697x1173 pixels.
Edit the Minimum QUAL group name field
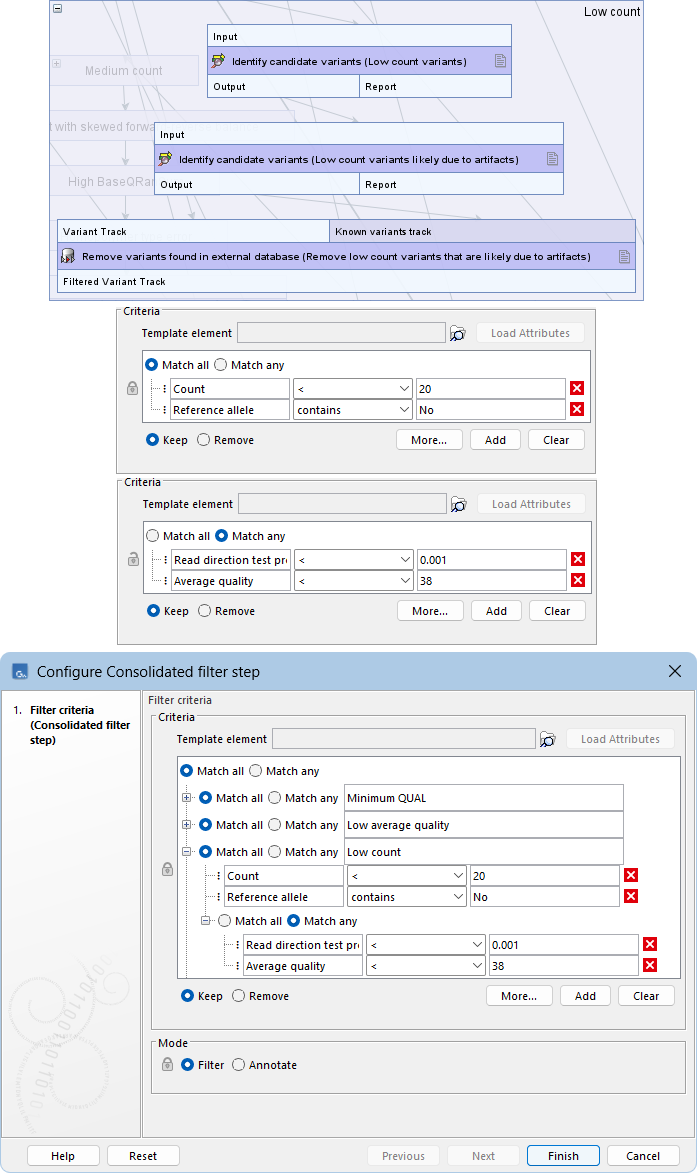[484, 798]
